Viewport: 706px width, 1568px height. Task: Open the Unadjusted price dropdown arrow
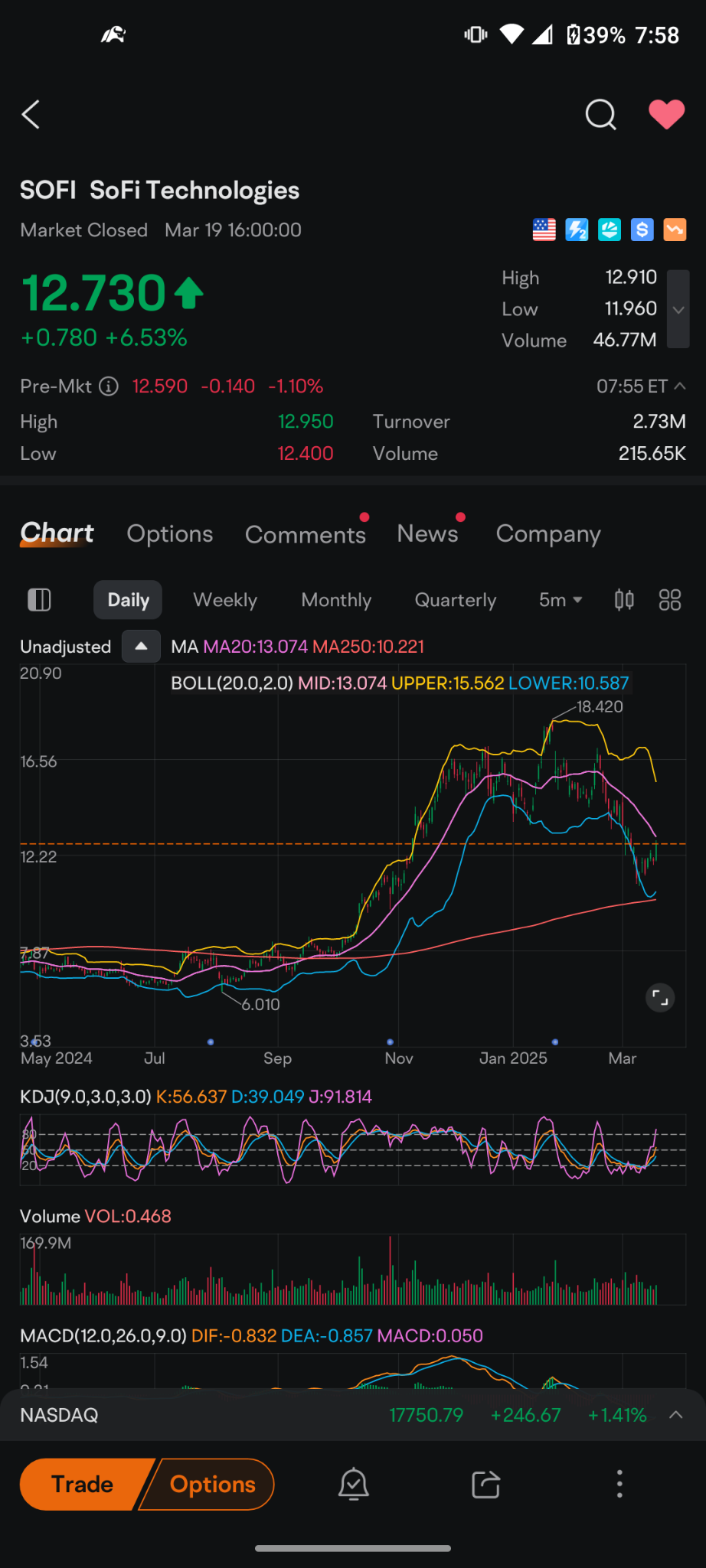(x=141, y=646)
